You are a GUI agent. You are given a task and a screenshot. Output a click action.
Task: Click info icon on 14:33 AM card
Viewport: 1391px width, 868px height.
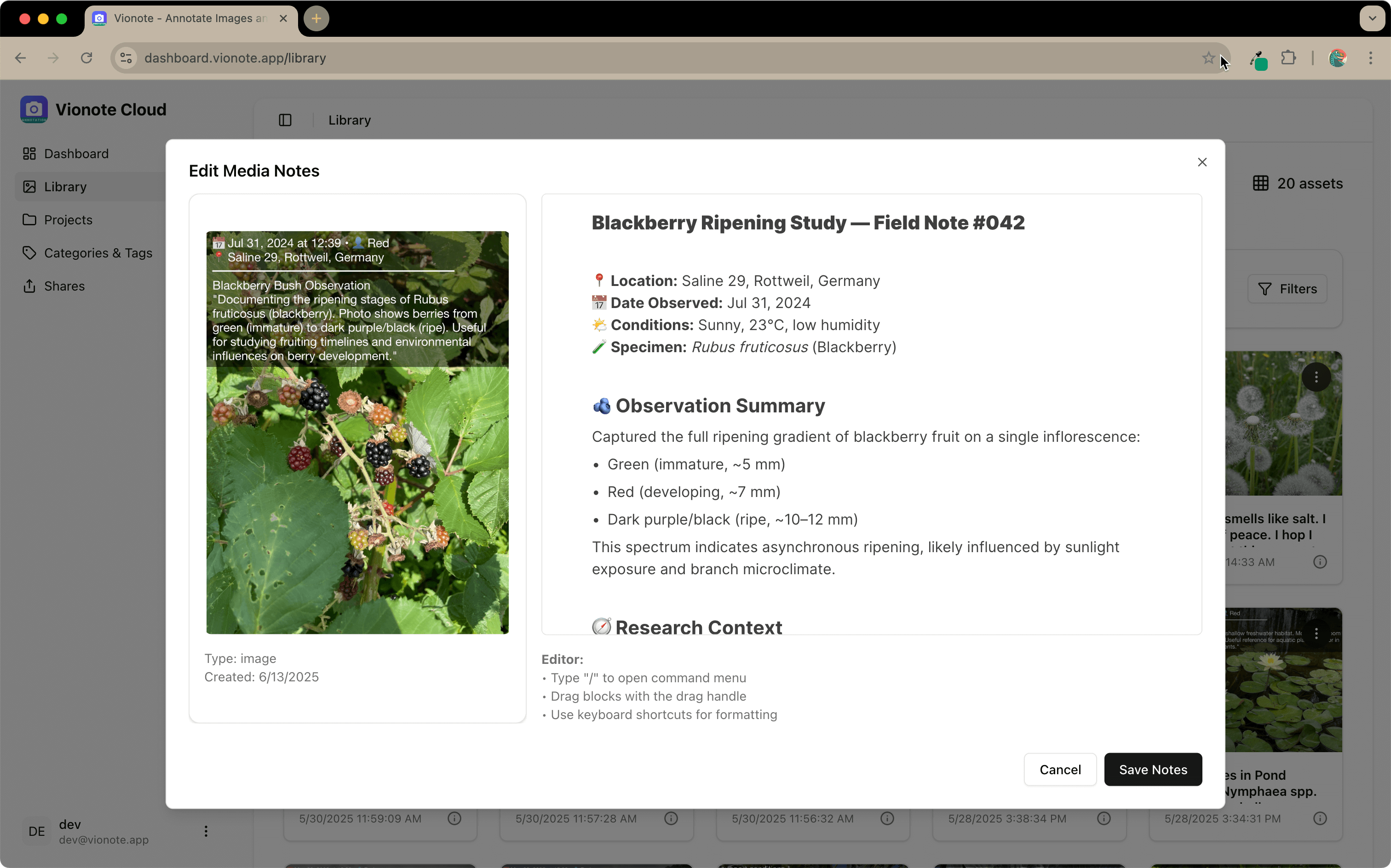pyautogui.click(x=1320, y=561)
